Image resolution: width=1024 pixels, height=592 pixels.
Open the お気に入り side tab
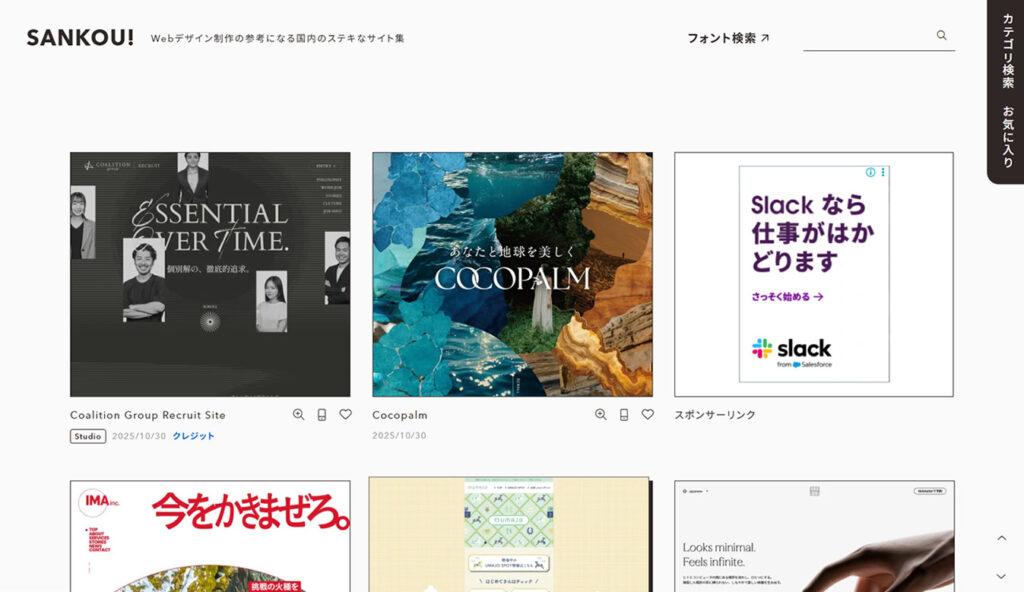point(1007,137)
